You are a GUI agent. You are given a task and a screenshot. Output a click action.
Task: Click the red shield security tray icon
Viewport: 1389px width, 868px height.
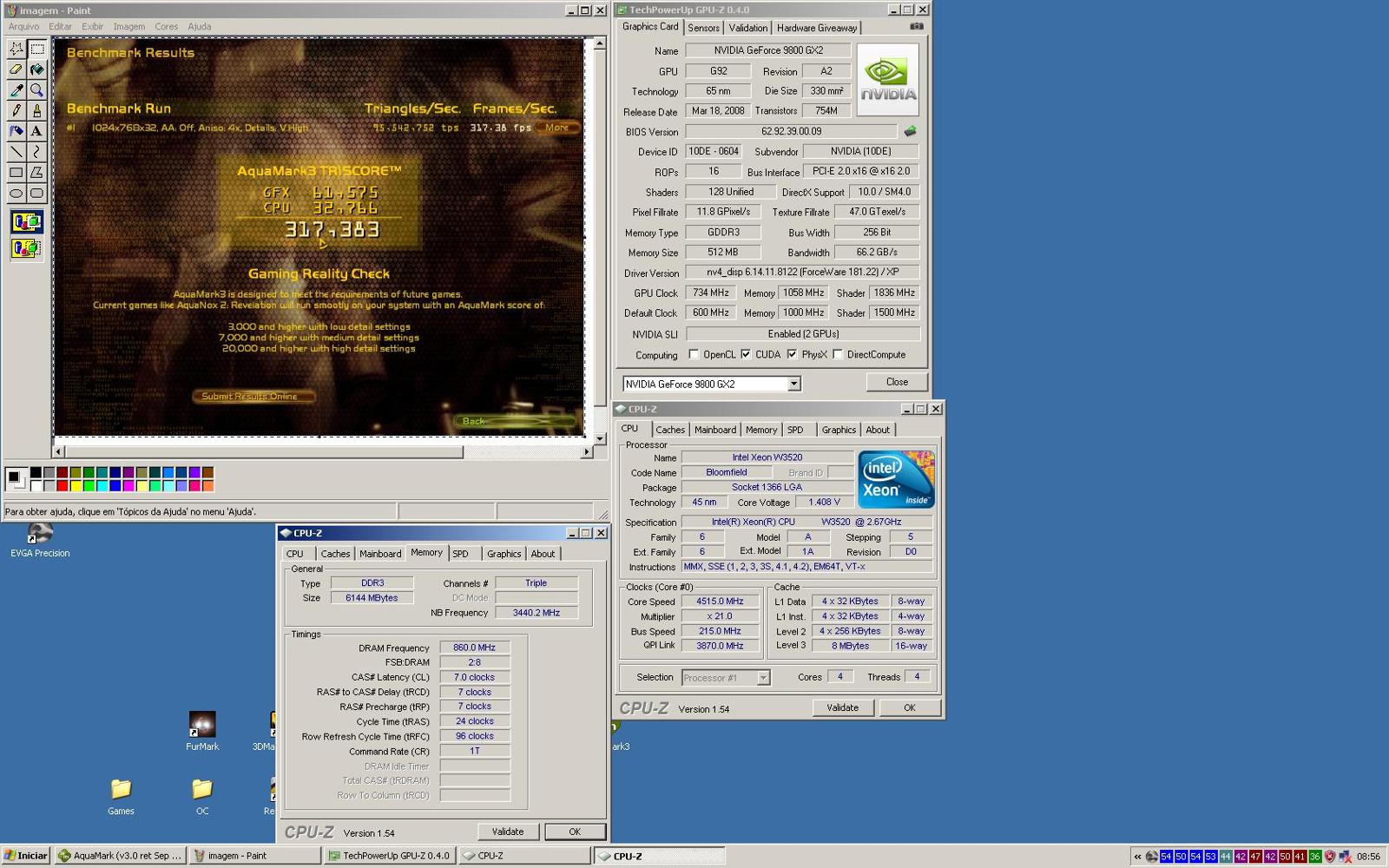coord(1329,856)
